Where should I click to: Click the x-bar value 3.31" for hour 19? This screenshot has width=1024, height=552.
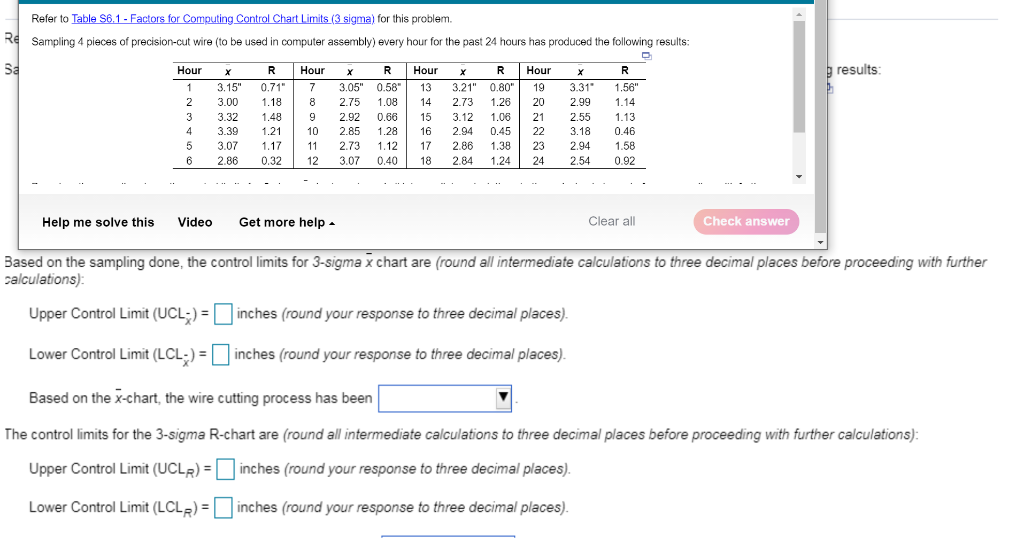[x=581, y=88]
